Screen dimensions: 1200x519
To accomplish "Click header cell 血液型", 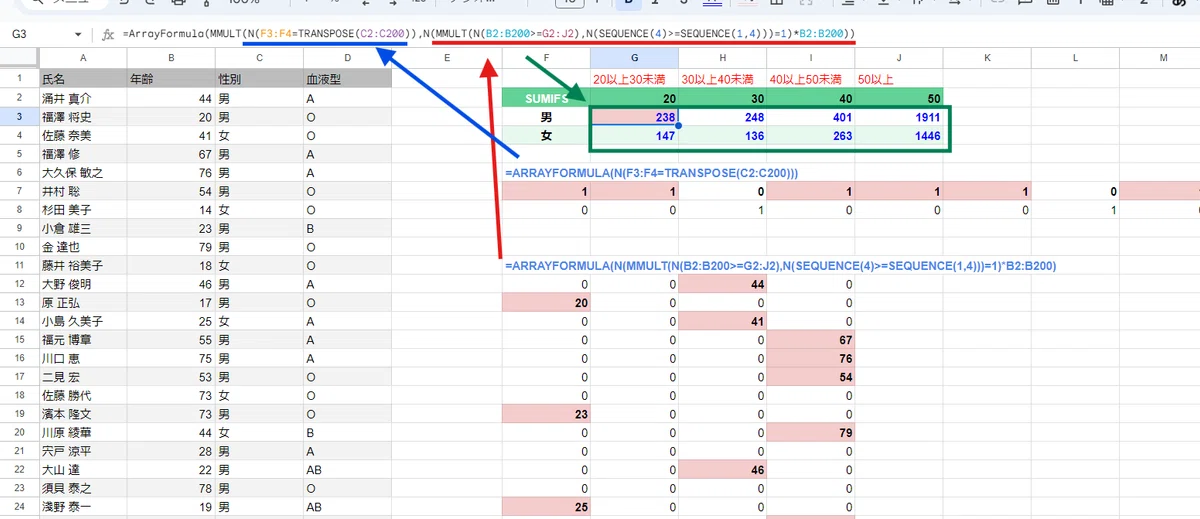I will click(347, 78).
